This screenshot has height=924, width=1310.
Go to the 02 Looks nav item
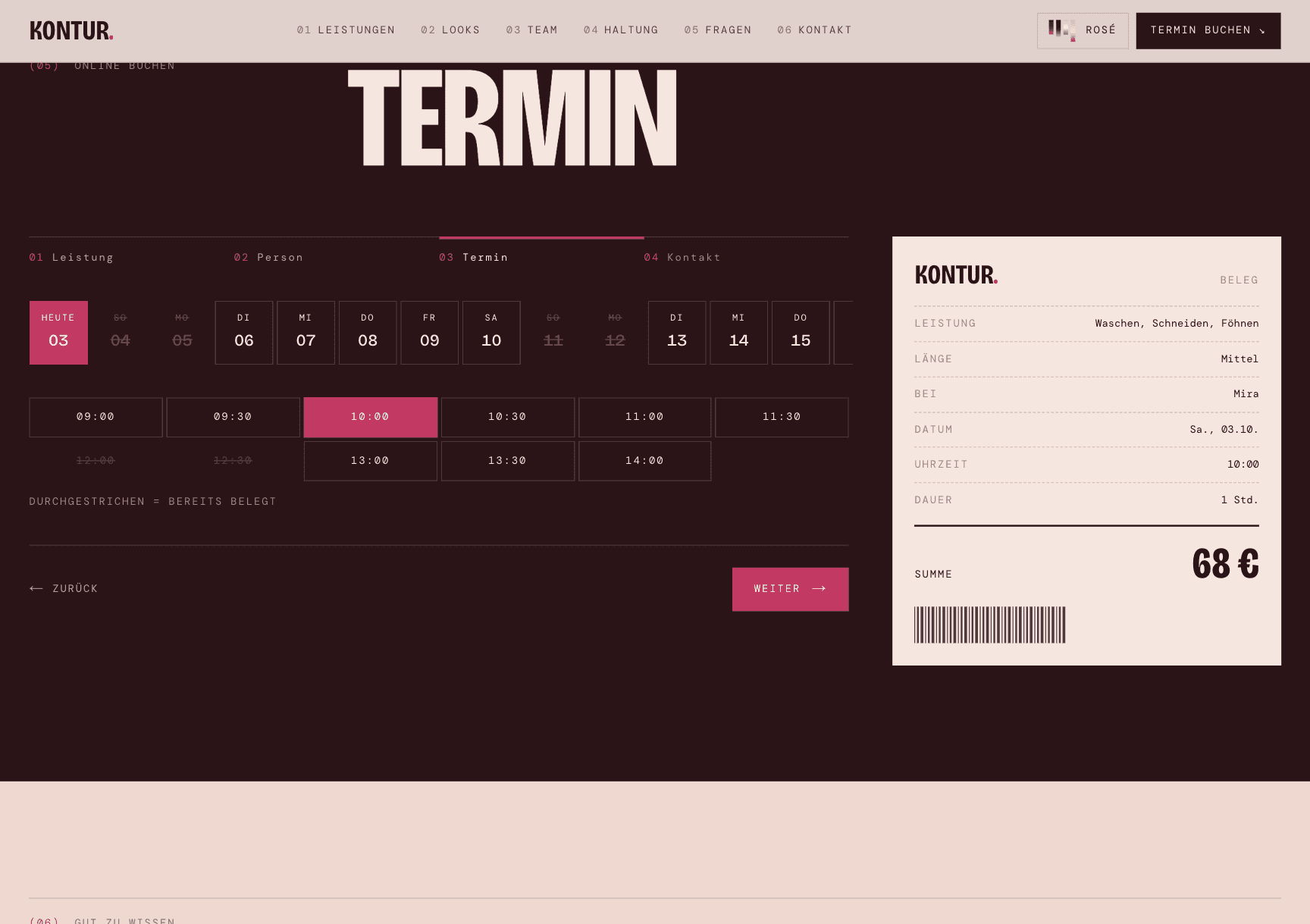(x=450, y=30)
